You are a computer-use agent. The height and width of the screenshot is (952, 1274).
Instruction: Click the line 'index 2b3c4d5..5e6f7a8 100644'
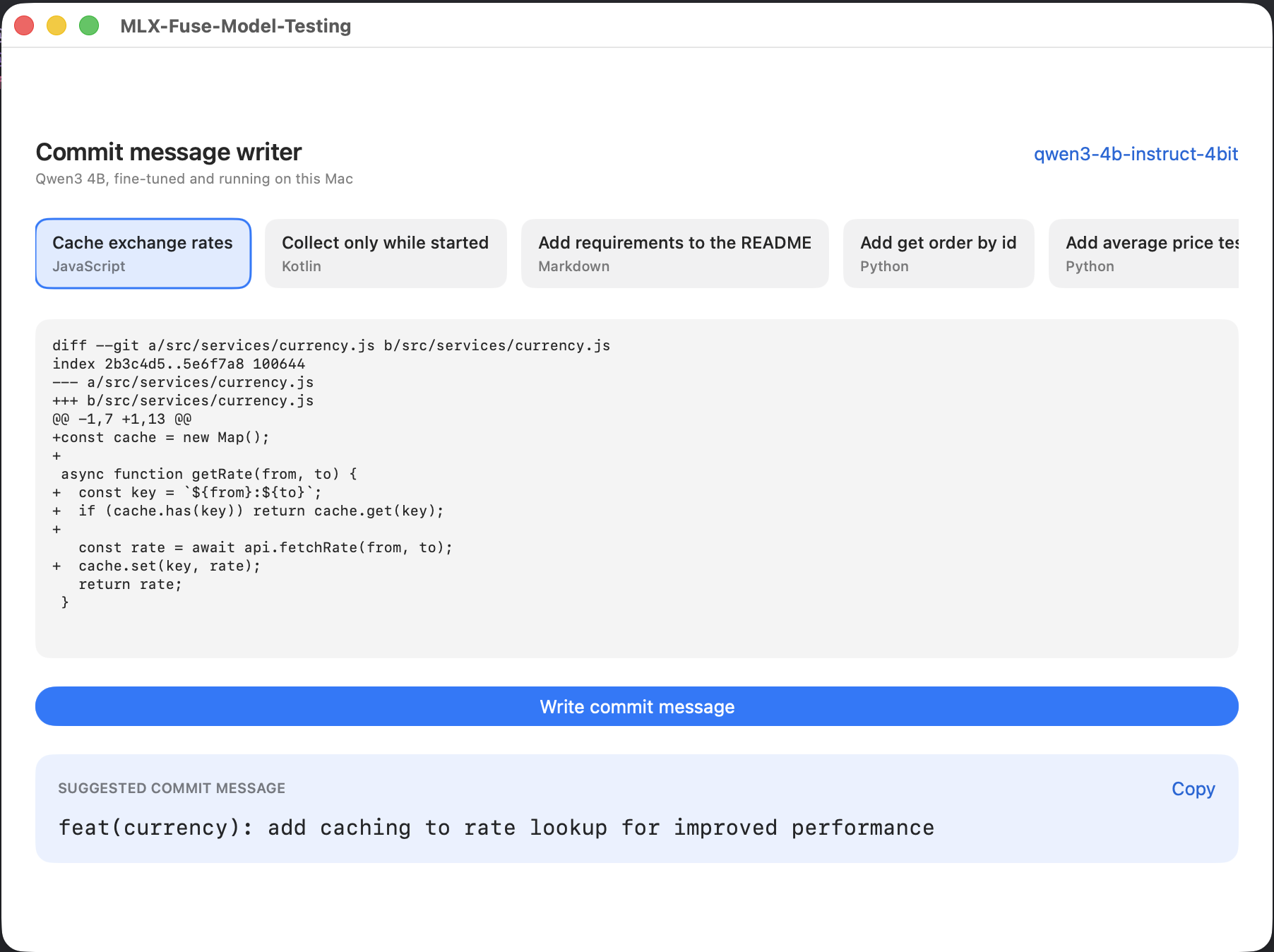(179, 364)
